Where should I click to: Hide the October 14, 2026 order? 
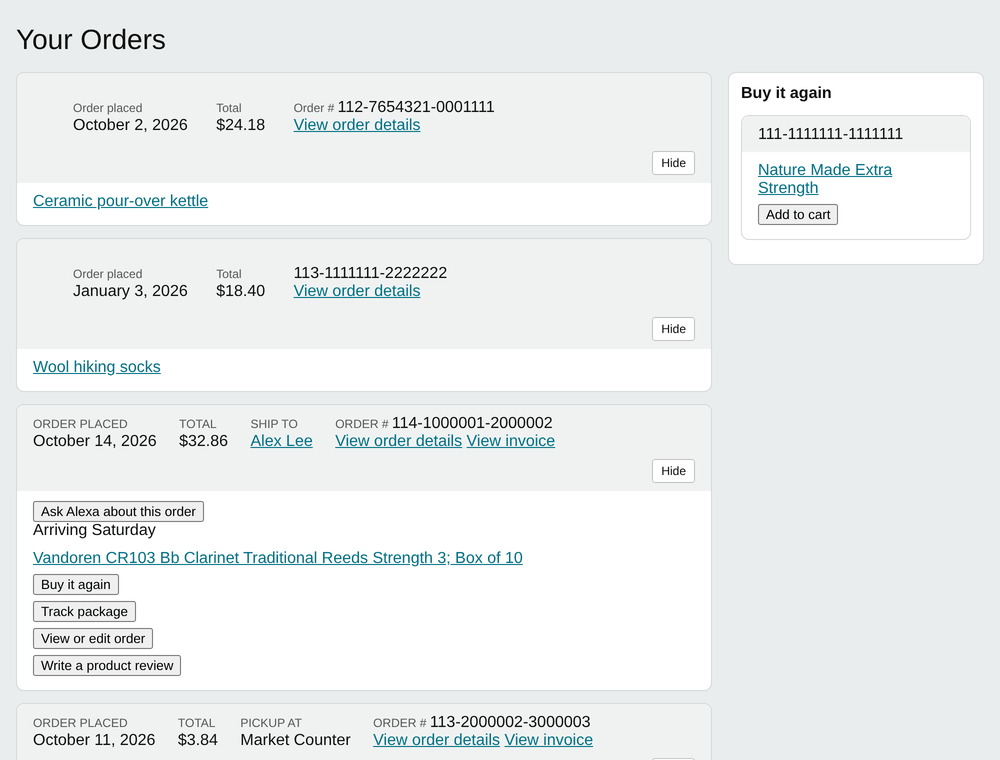click(673, 471)
